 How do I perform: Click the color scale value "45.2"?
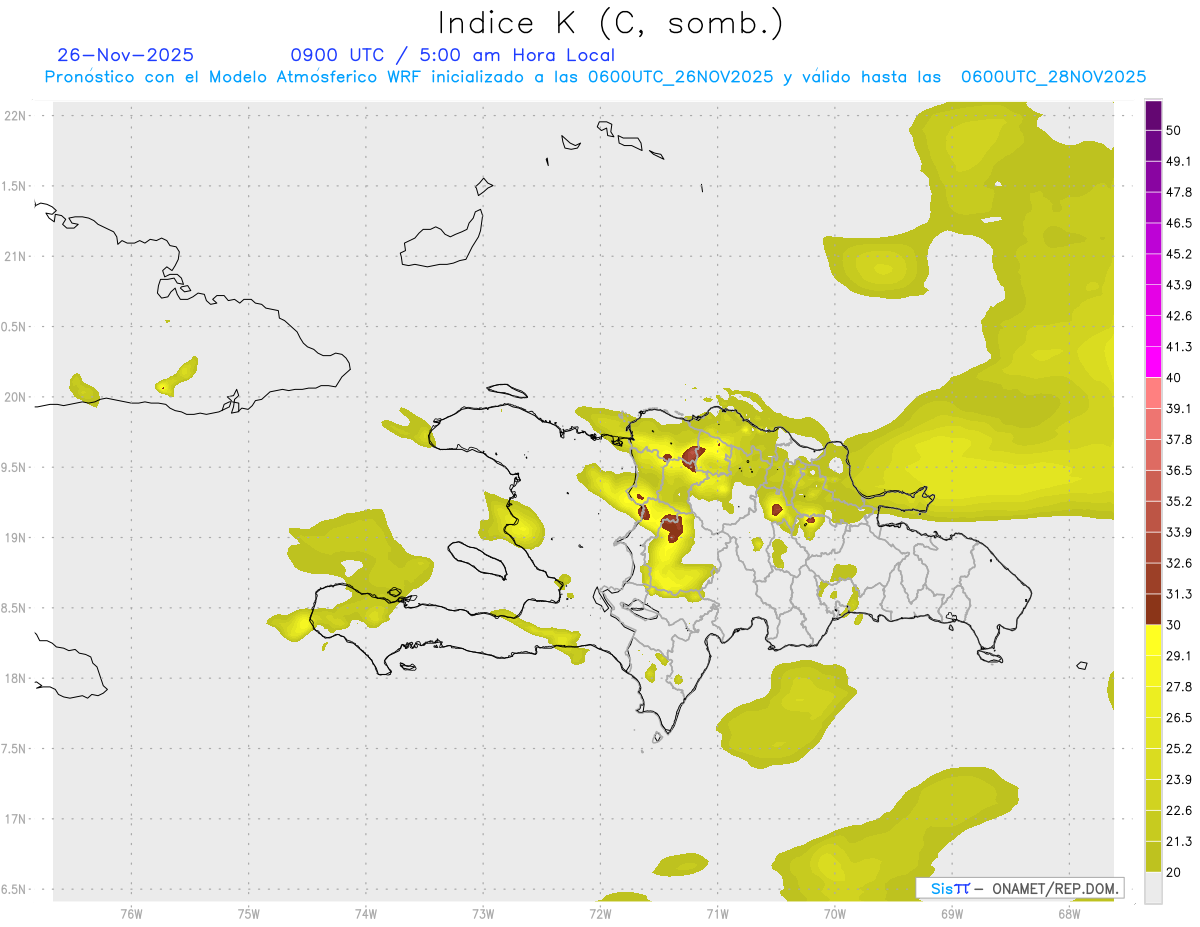pyautogui.click(x=1179, y=254)
